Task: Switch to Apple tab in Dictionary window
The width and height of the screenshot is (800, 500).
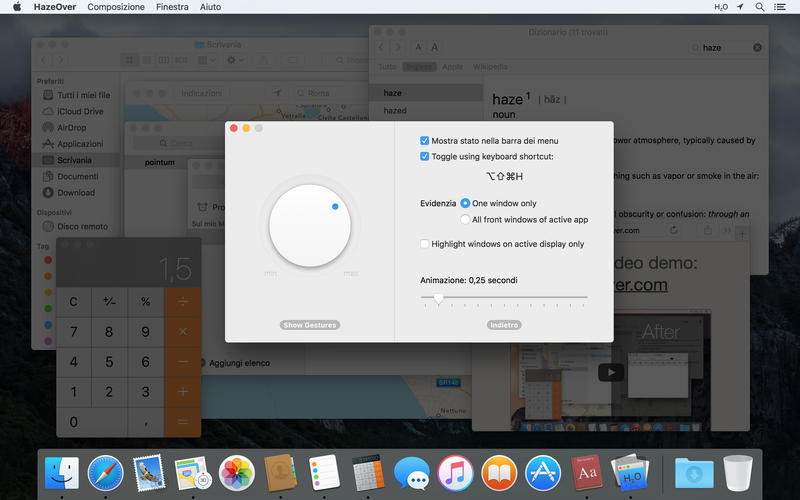Action: (452, 67)
